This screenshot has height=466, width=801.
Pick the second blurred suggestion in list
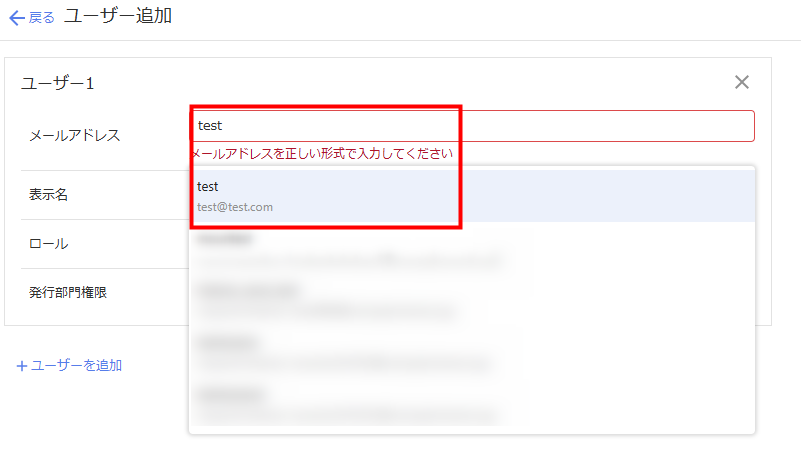[350, 250]
